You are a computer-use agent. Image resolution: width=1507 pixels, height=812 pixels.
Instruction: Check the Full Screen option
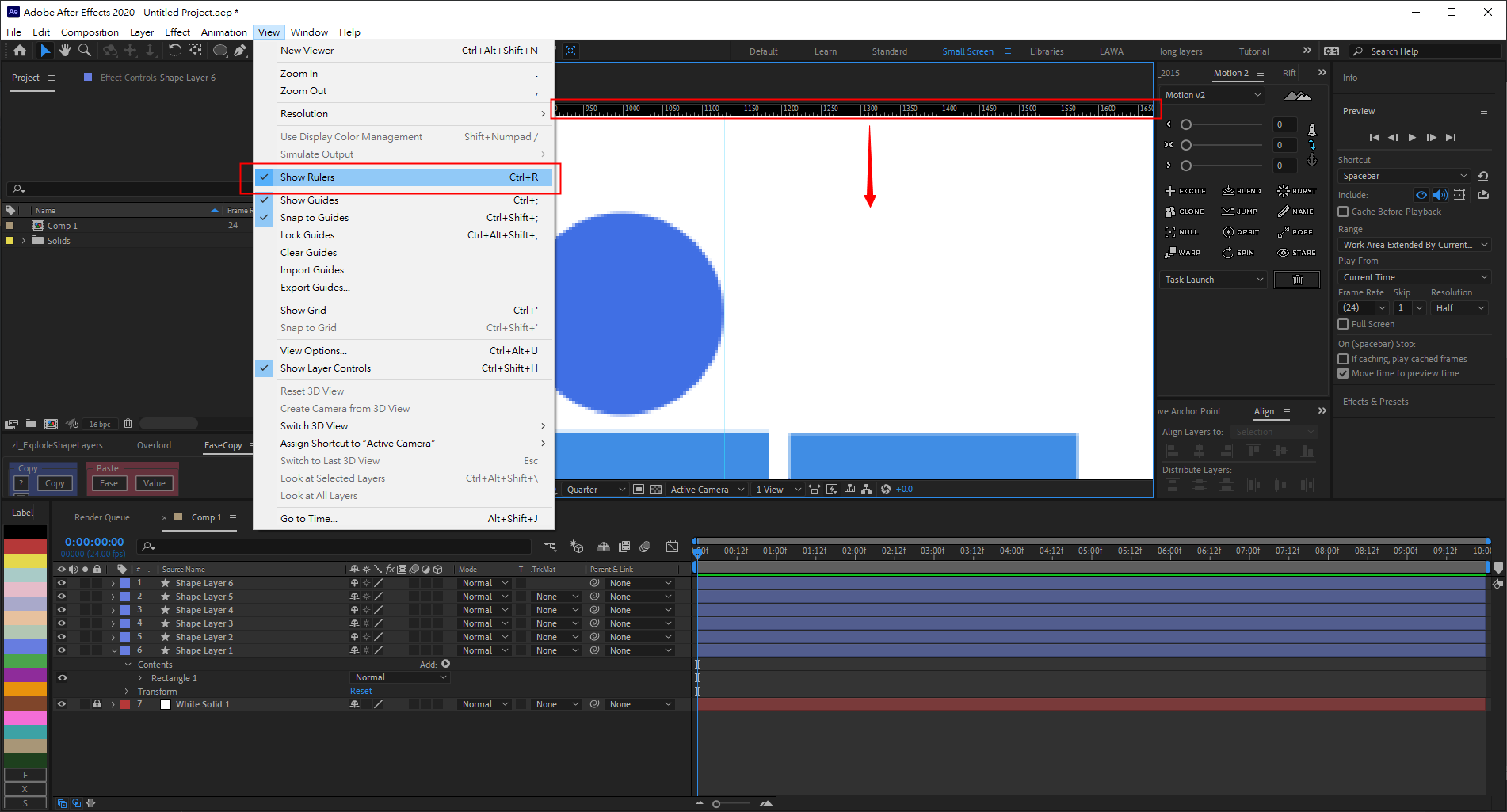click(1343, 324)
